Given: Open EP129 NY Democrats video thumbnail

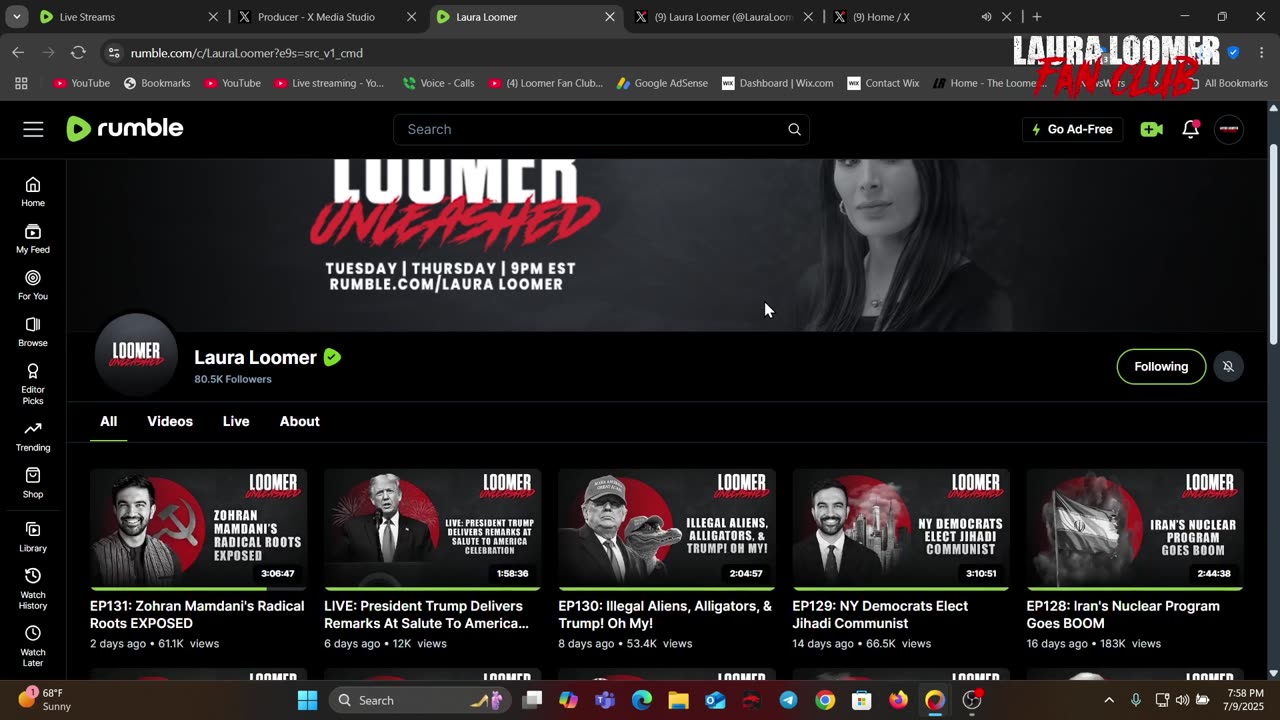Looking at the screenshot, I should point(900,529).
